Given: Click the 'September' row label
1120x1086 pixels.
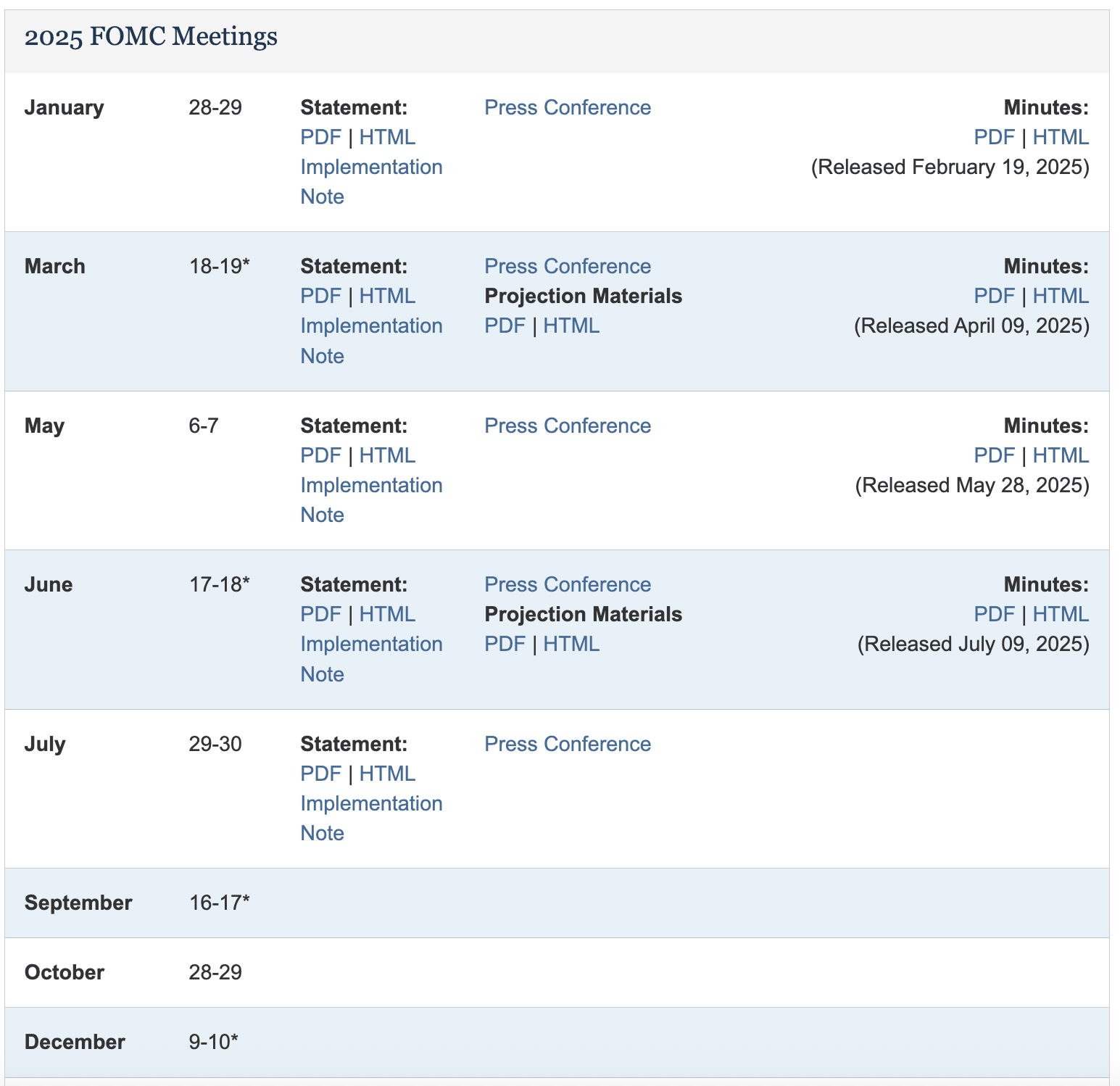Looking at the screenshot, I should [78, 903].
